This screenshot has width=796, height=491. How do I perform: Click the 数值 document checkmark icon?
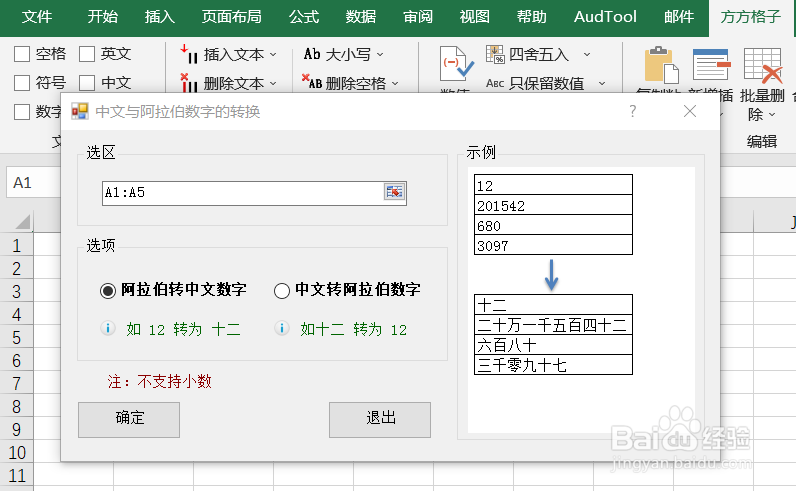tap(456, 64)
